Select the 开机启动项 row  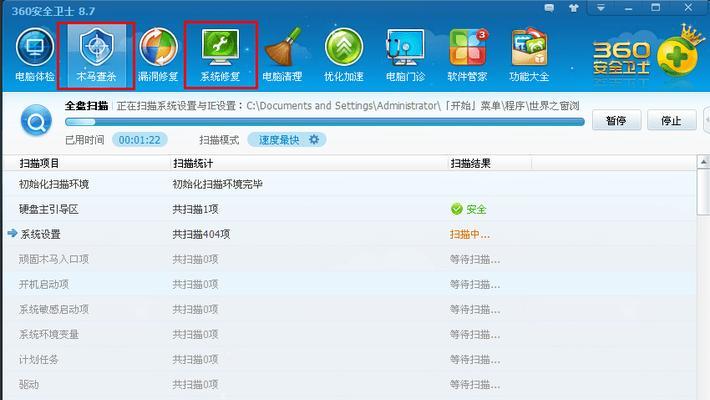(x=349, y=284)
